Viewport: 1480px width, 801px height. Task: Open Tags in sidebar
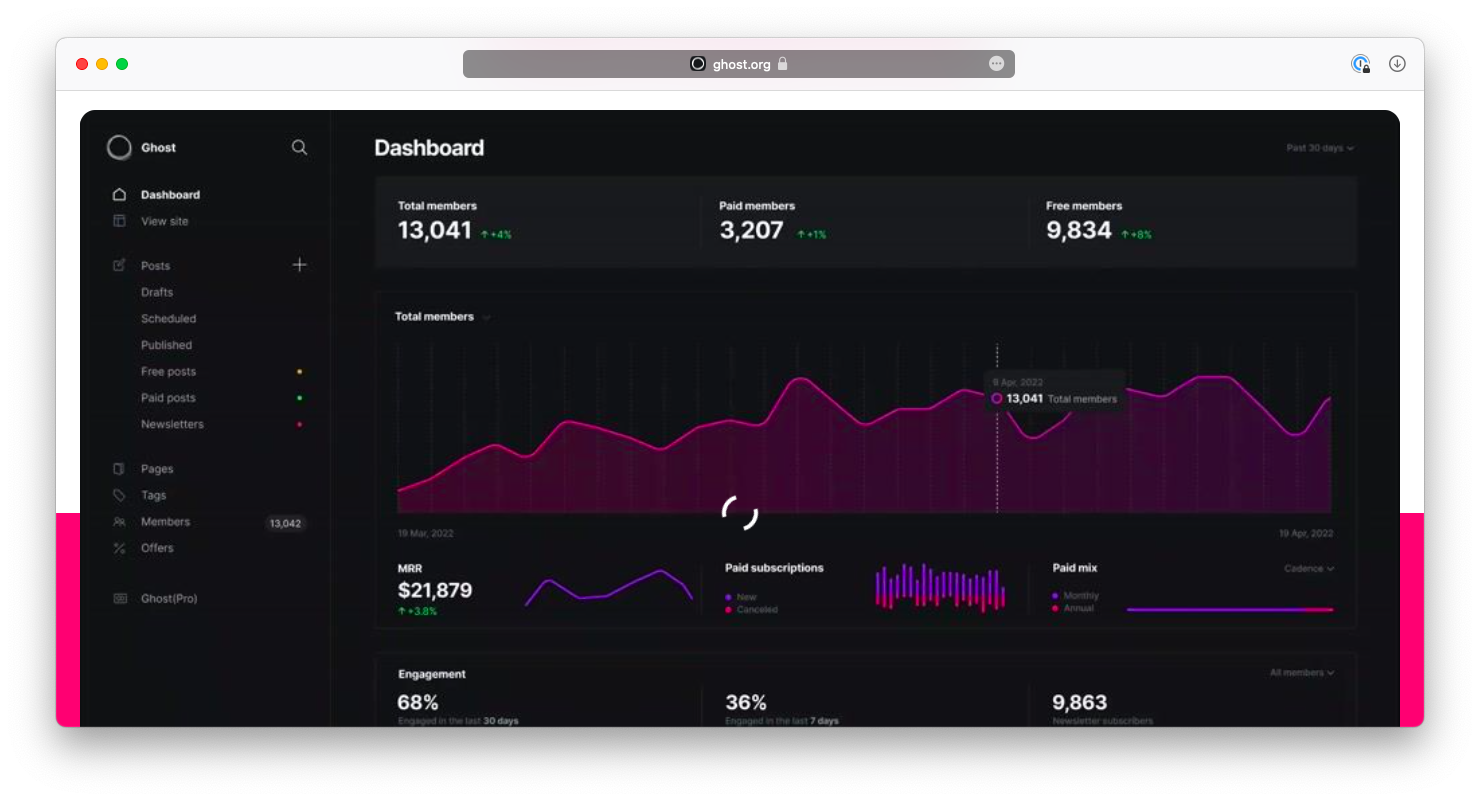tap(154, 495)
